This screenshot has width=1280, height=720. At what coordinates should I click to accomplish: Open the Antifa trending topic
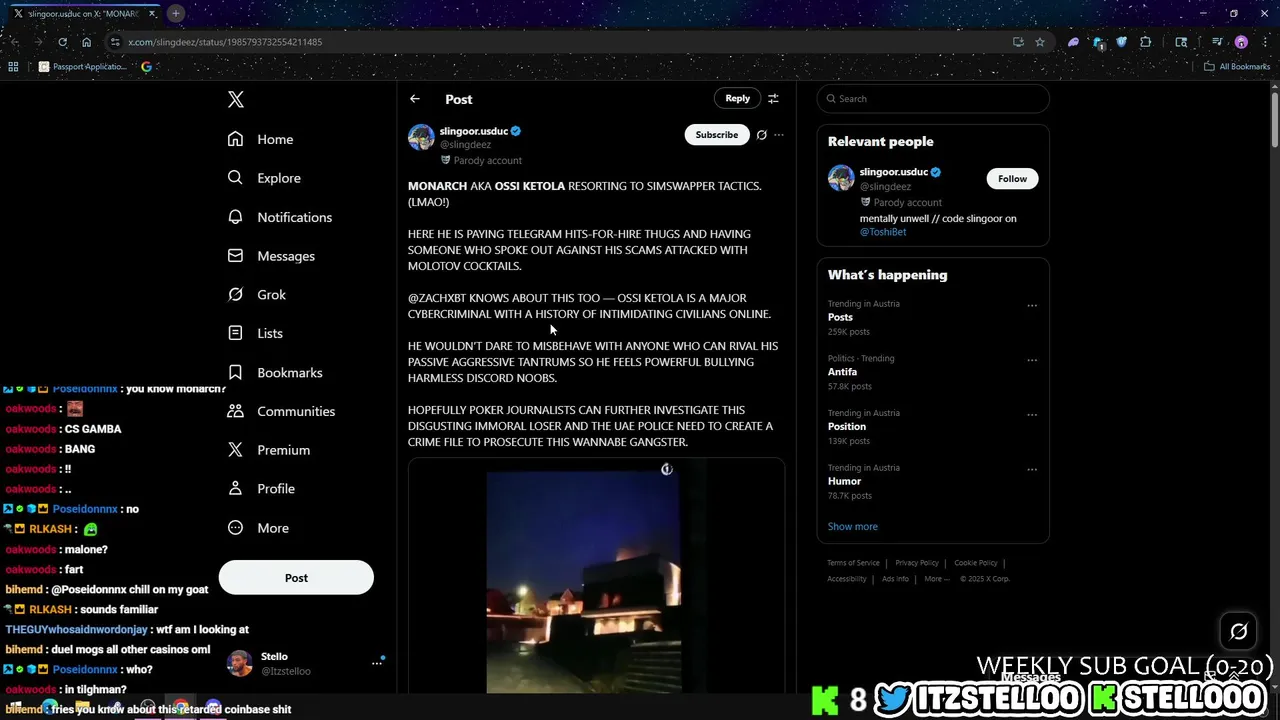coord(842,372)
